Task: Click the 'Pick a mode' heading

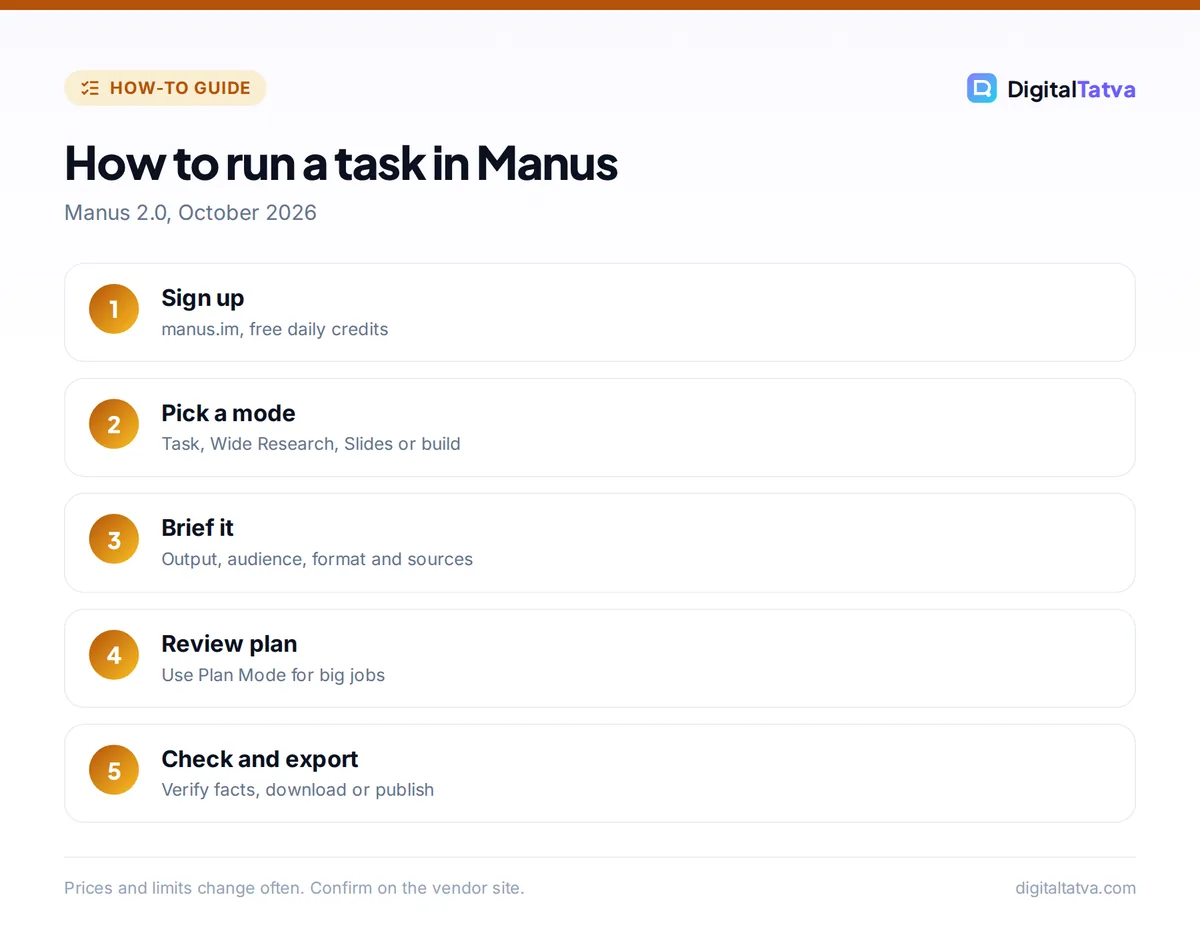Action: click(x=228, y=413)
